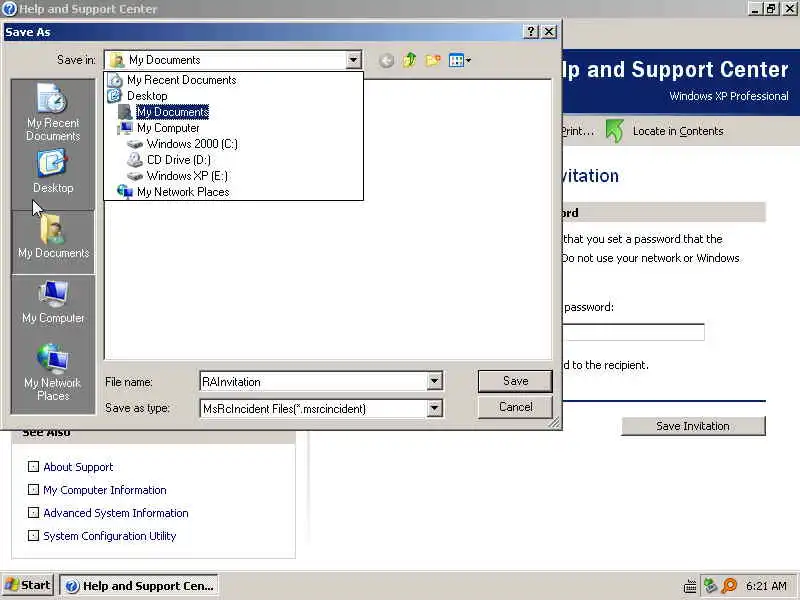Close the Save As dialog
The height and width of the screenshot is (600, 800).
point(548,32)
